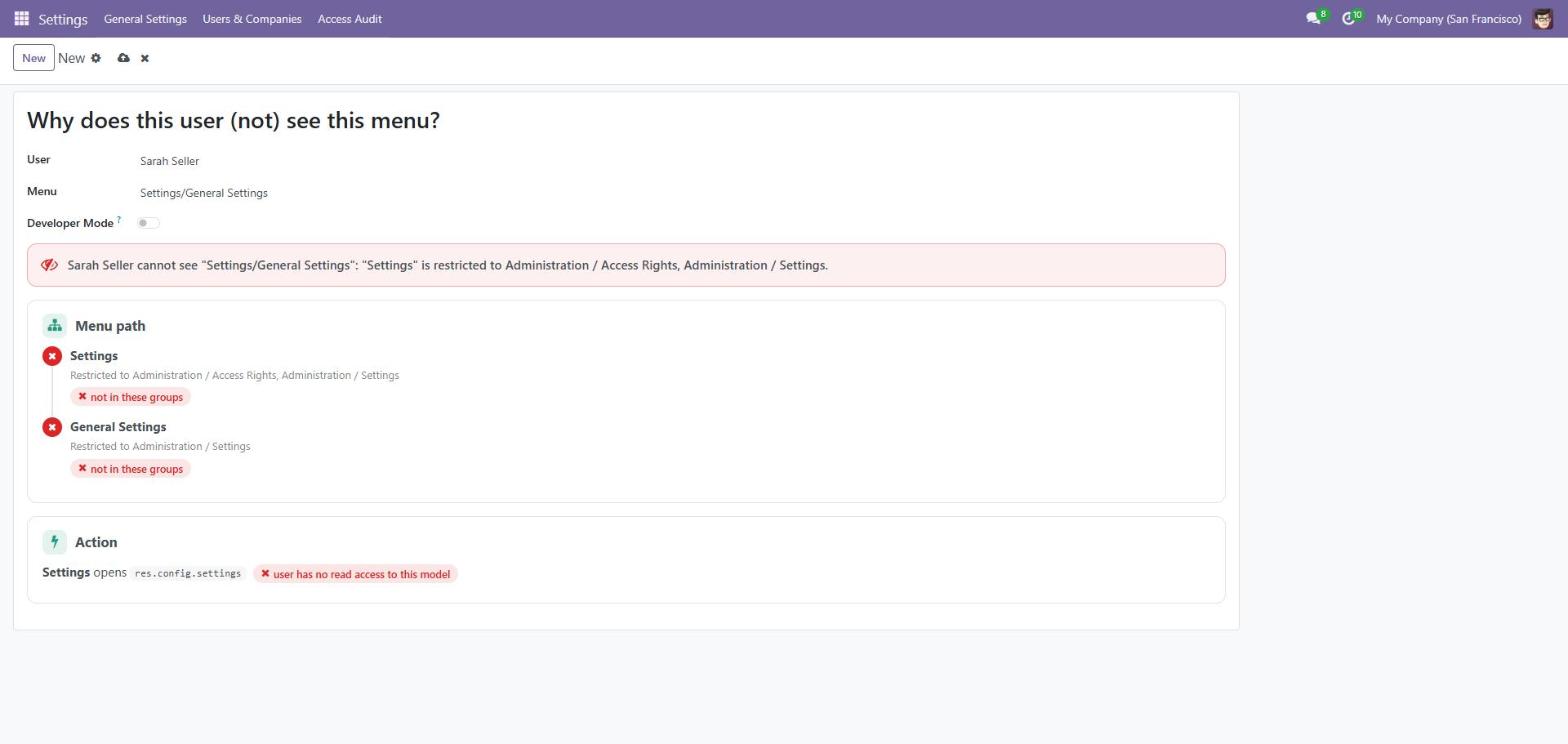Toggle the Developer Mode switch
This screenshot has height=744, width=1568.
point(148,223)
